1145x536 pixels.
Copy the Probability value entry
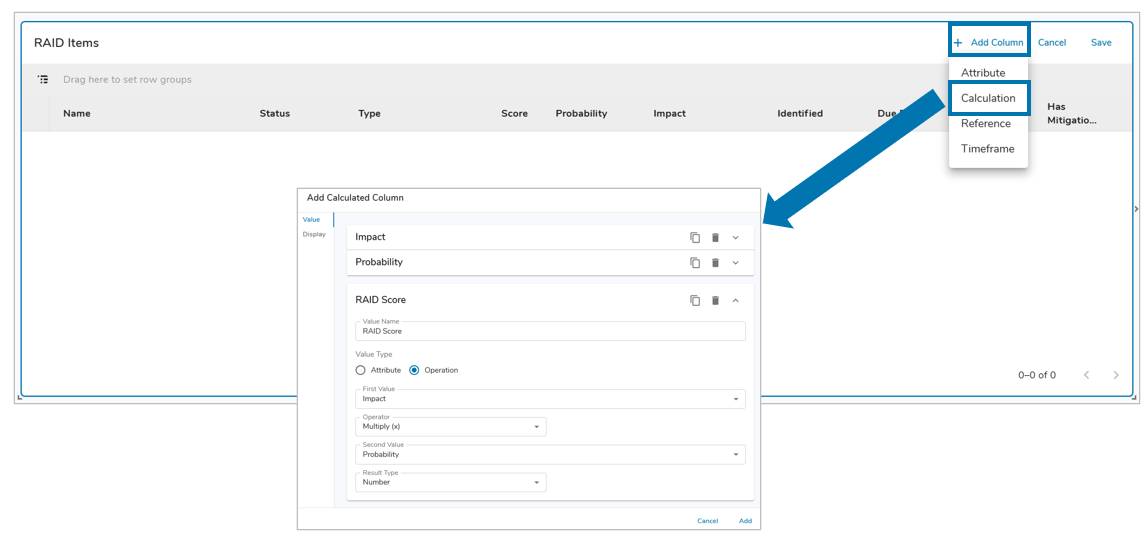(695, 262)
